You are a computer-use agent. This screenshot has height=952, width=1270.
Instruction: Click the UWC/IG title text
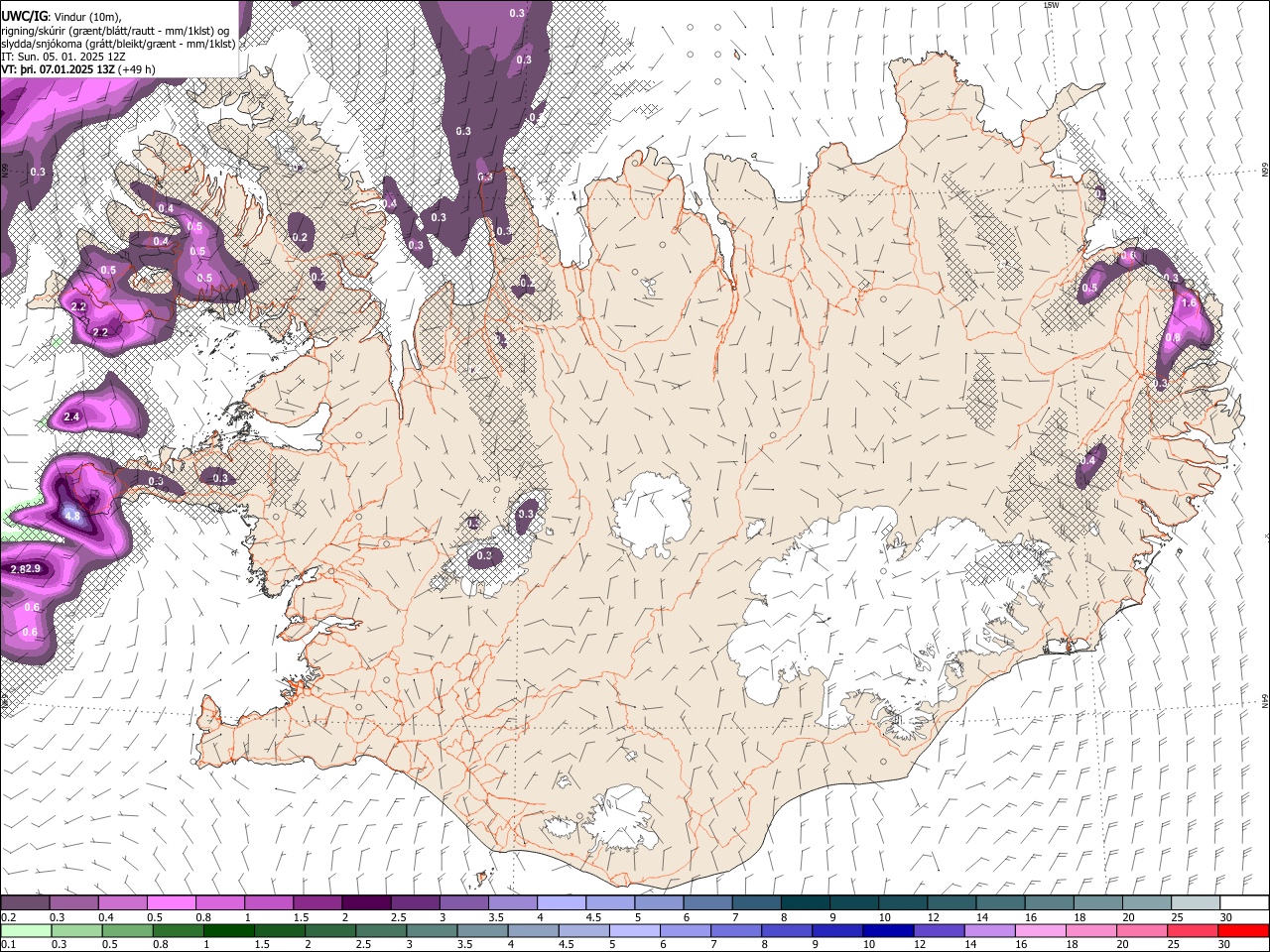point(24,17)
